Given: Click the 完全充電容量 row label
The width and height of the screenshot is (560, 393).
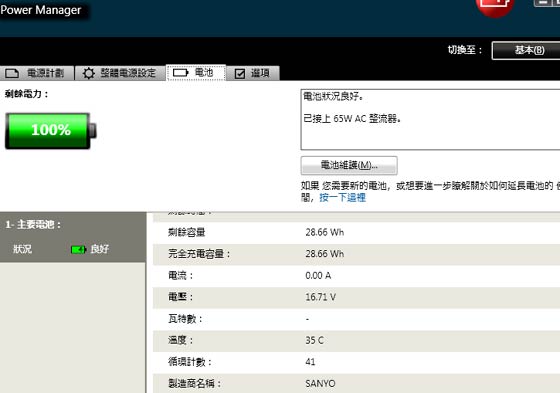Looking at the screenshot, I should pos(200,254).
